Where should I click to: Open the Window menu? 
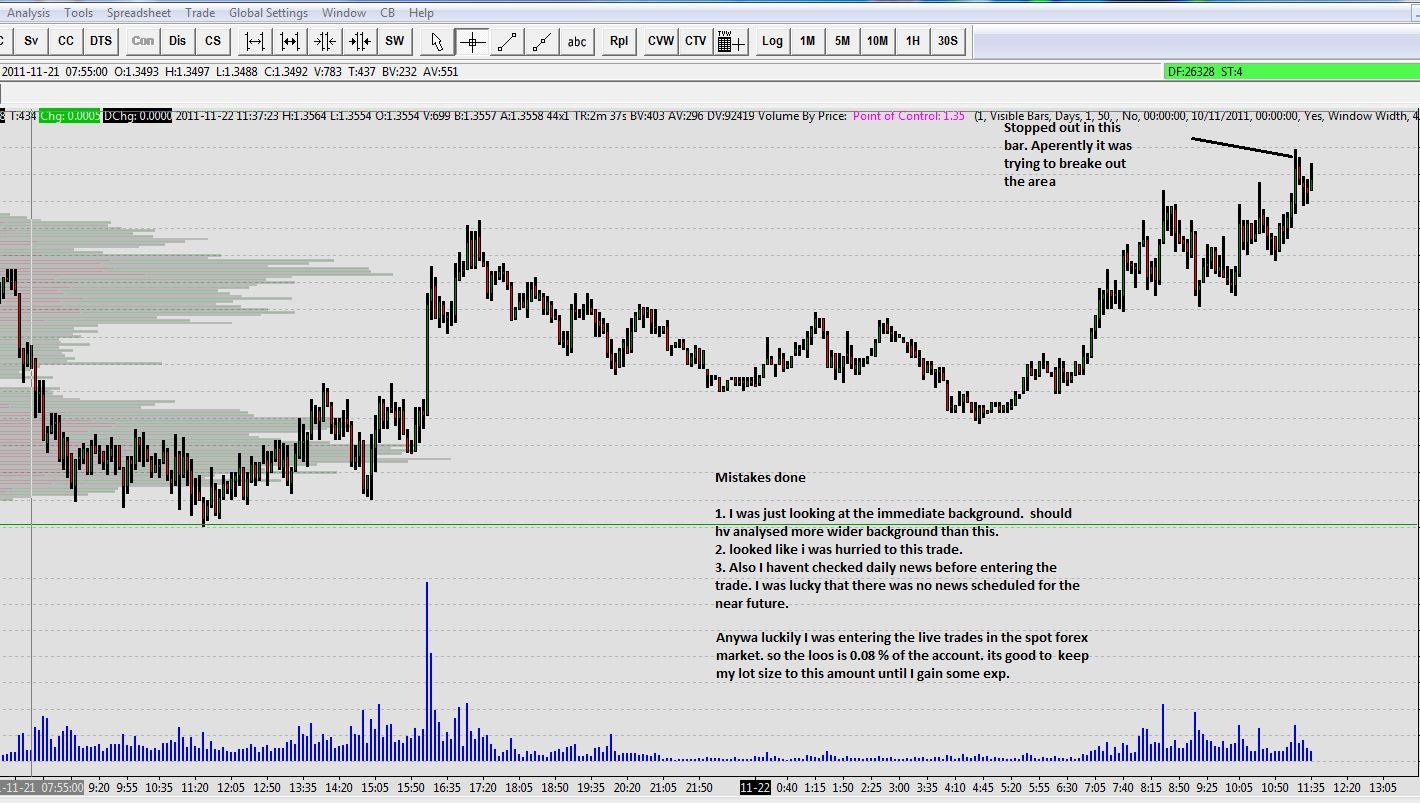pos(344,13)
